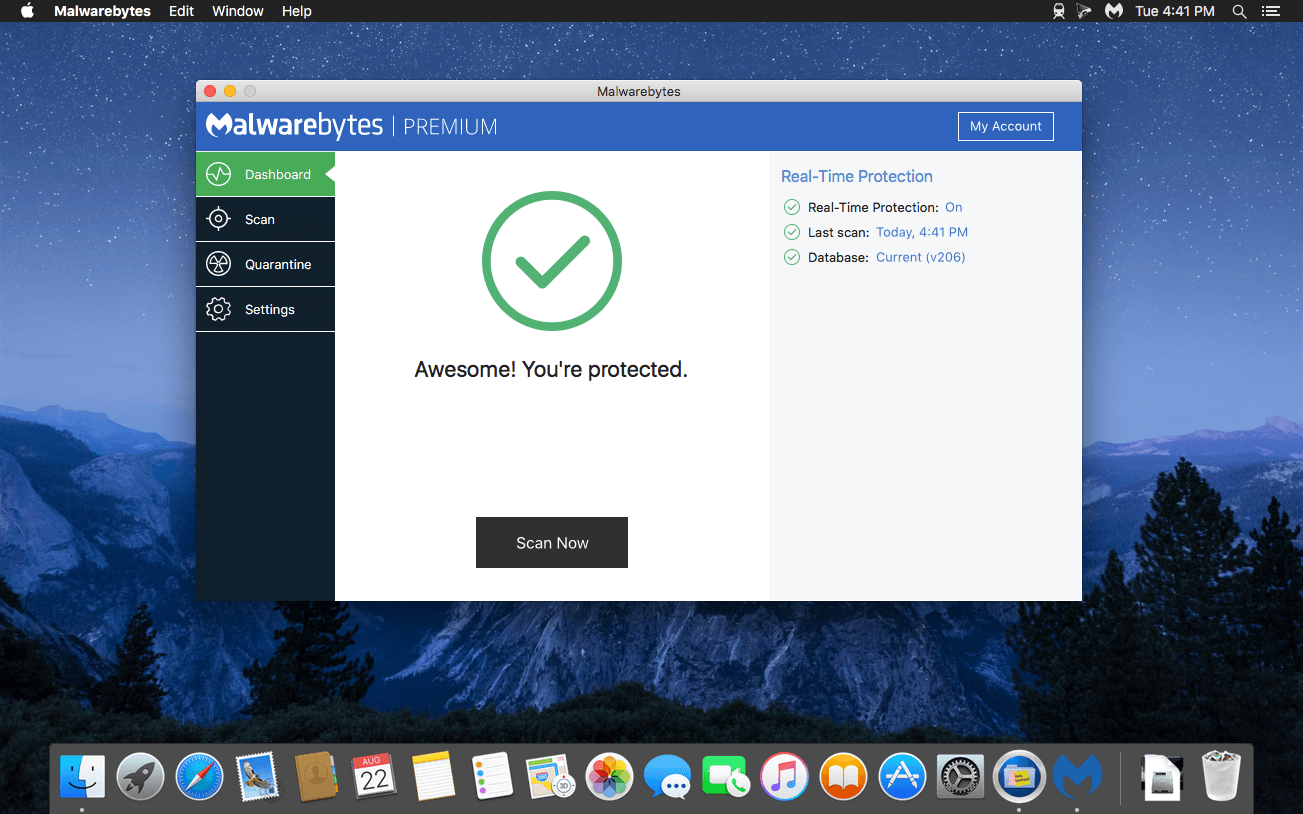This screenshot has height=814, width=1303.
Task: Click the Malwarebytes icon in the Dock
Action: (1078, 776)
